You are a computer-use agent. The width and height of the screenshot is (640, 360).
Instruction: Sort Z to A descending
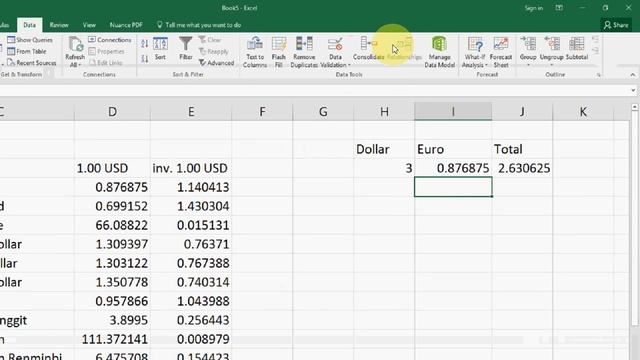144,59
